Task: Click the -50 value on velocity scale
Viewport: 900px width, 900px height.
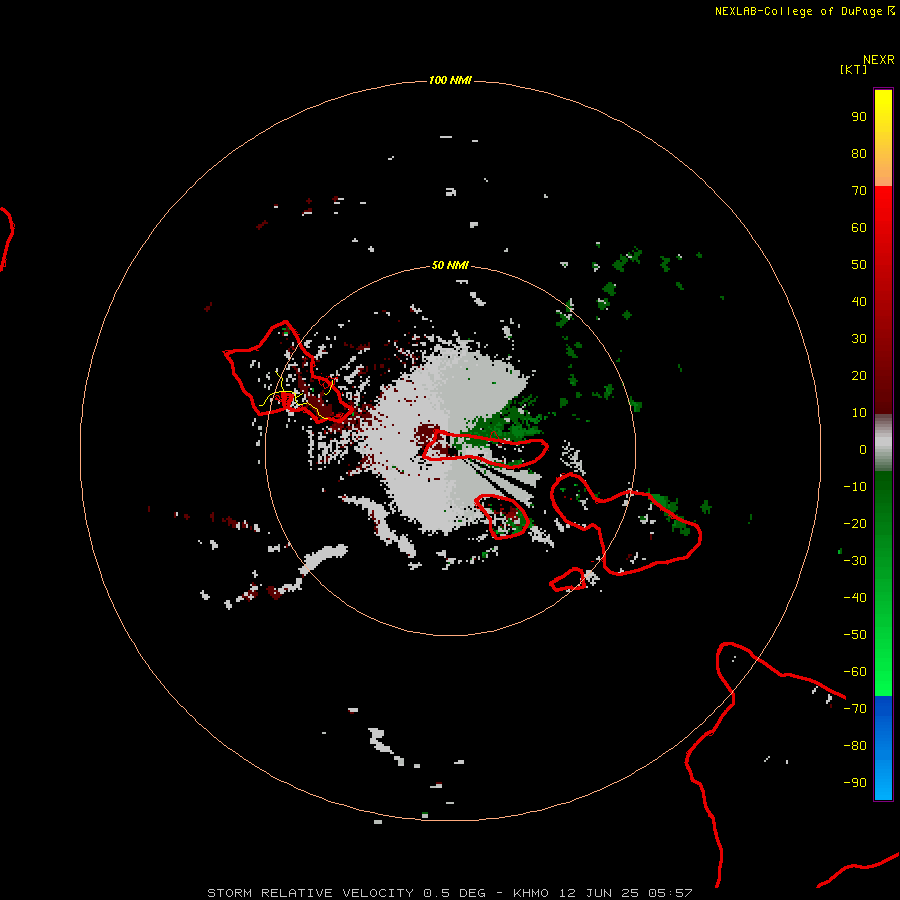Action: tap(855, 635)
